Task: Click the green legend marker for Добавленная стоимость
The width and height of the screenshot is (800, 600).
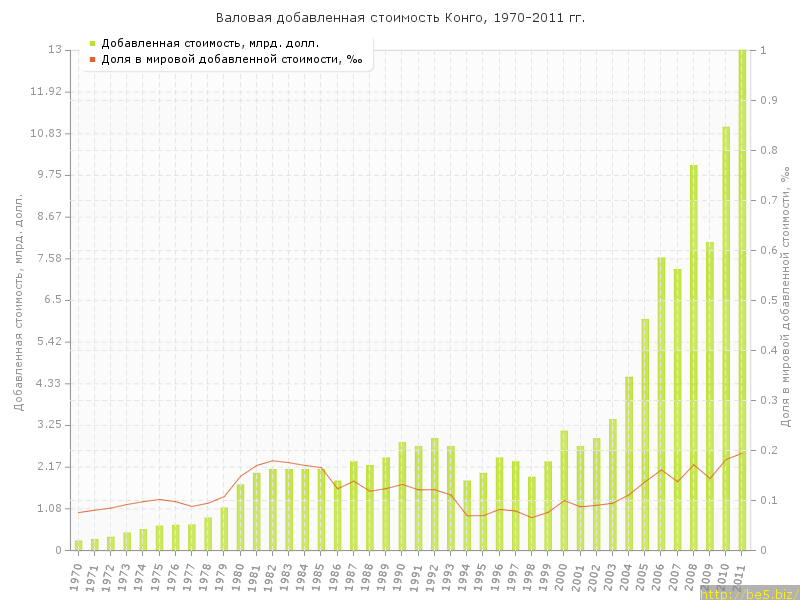Action: pyautogui.click(x=92, y=43)
